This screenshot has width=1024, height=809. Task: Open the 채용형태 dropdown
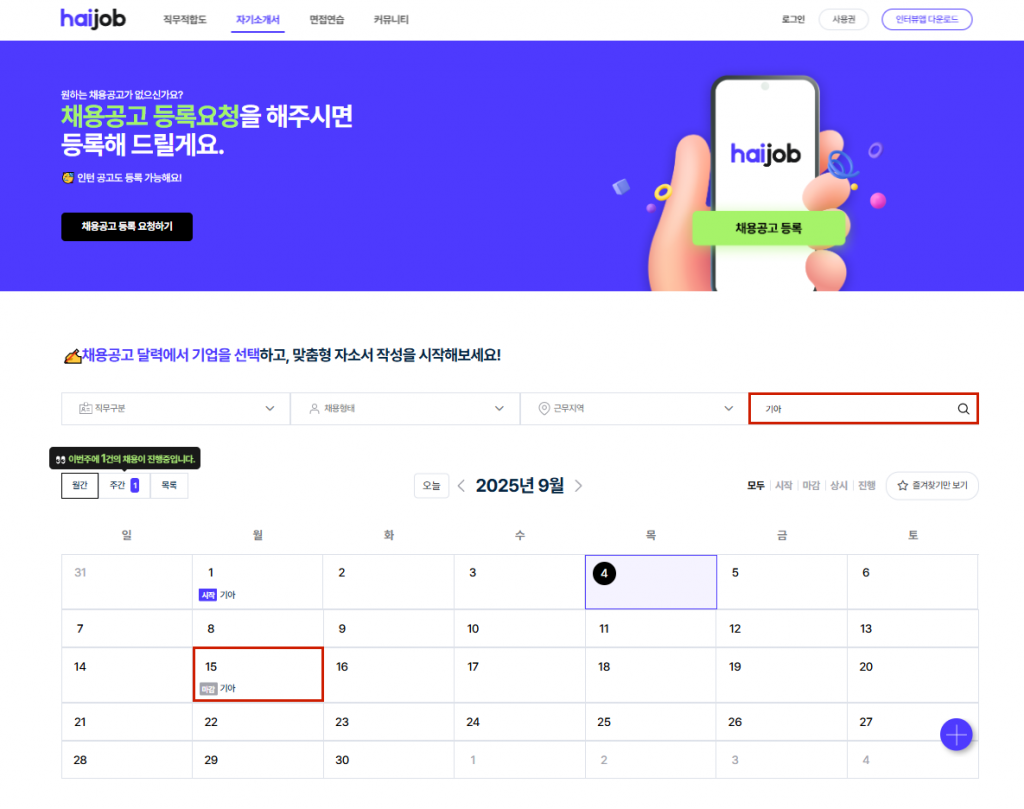(405, 409)
